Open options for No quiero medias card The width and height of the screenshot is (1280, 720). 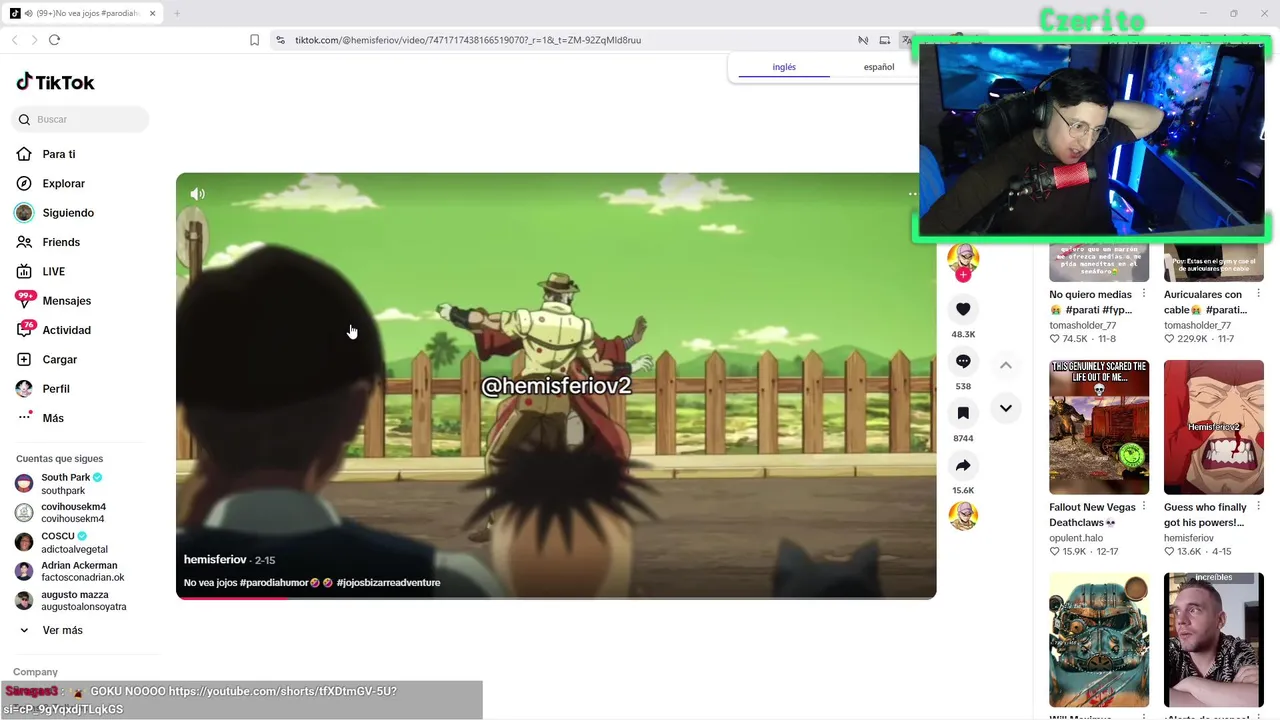(1144, 294)
